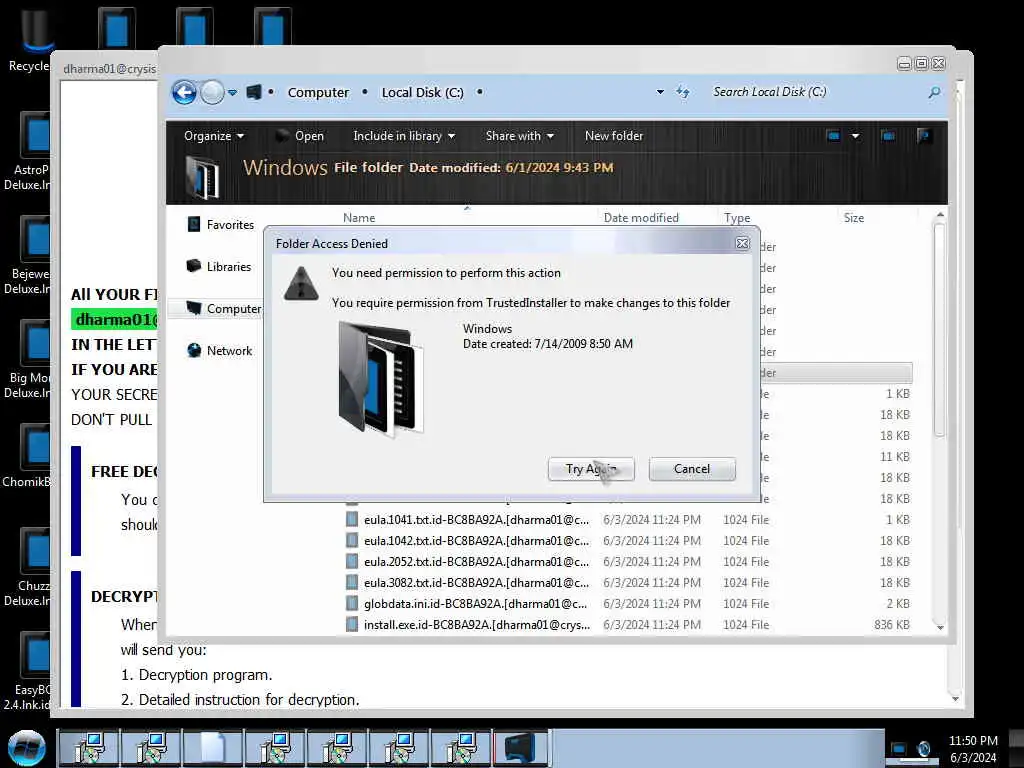
Task: Select the EasyBCD 2.4.lnk desktop icon
Action: tap(27, 671)
